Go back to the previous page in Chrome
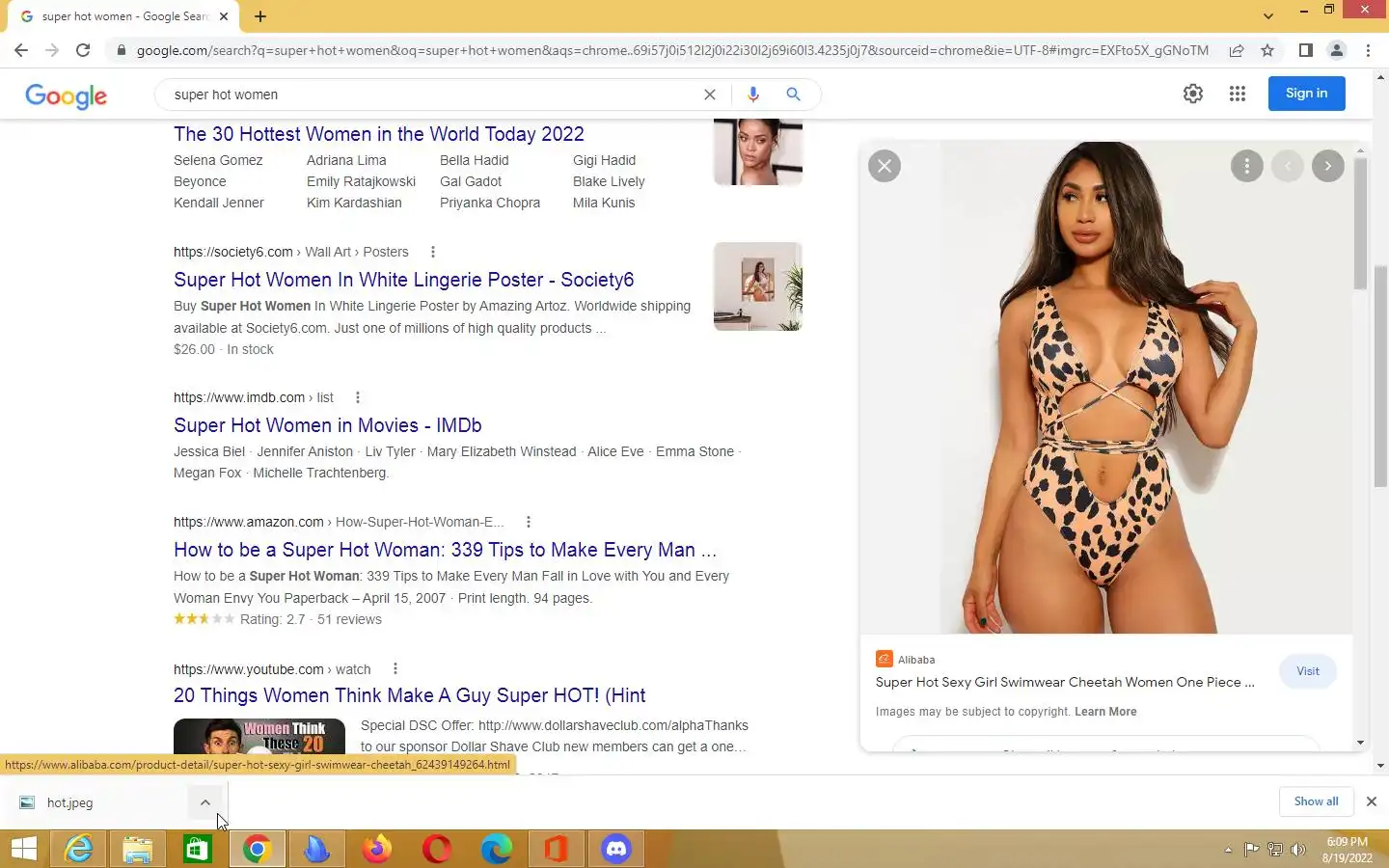The image size is (1389, 868). pyautogui.click(x=21, y=50)
